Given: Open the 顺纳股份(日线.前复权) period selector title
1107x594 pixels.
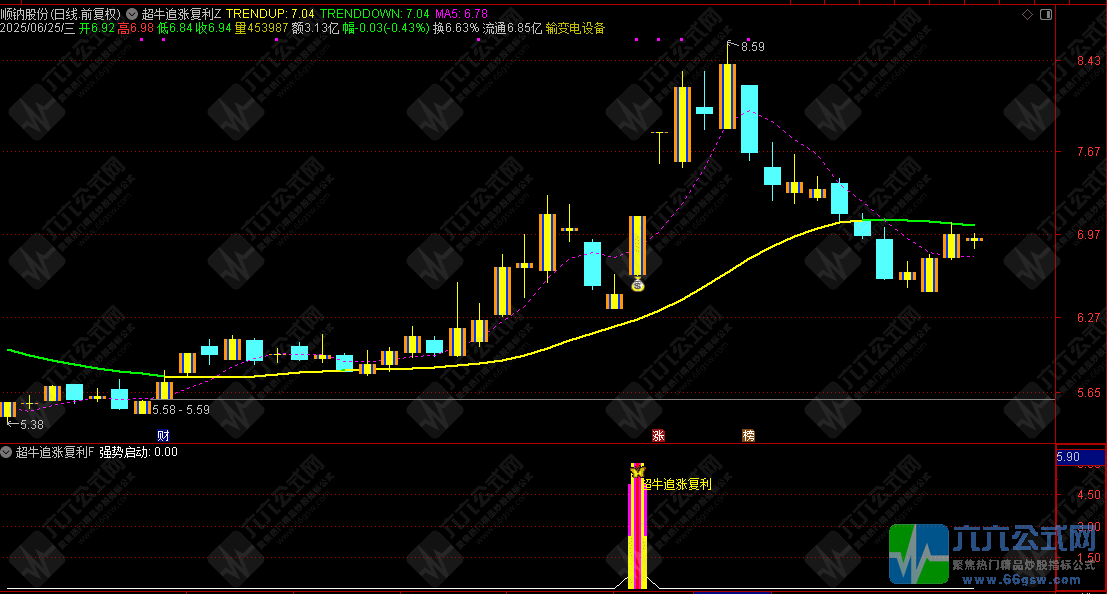Looking at the screenshot, I should 60,14.
